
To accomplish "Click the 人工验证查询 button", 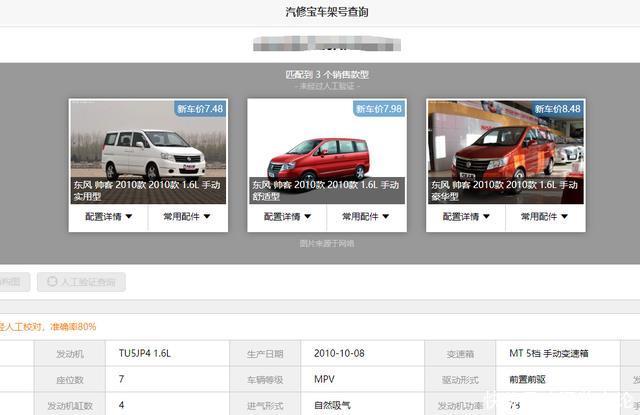I will [x=81, y=282].
